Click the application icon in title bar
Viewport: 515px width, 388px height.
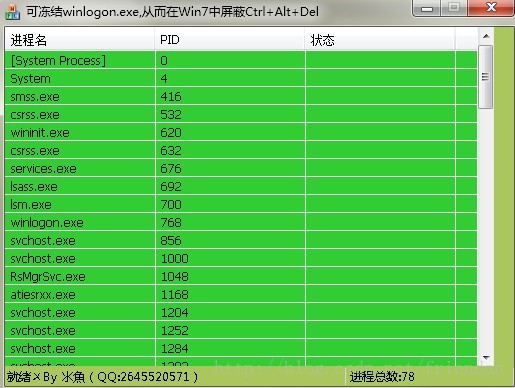click(13, 12)
